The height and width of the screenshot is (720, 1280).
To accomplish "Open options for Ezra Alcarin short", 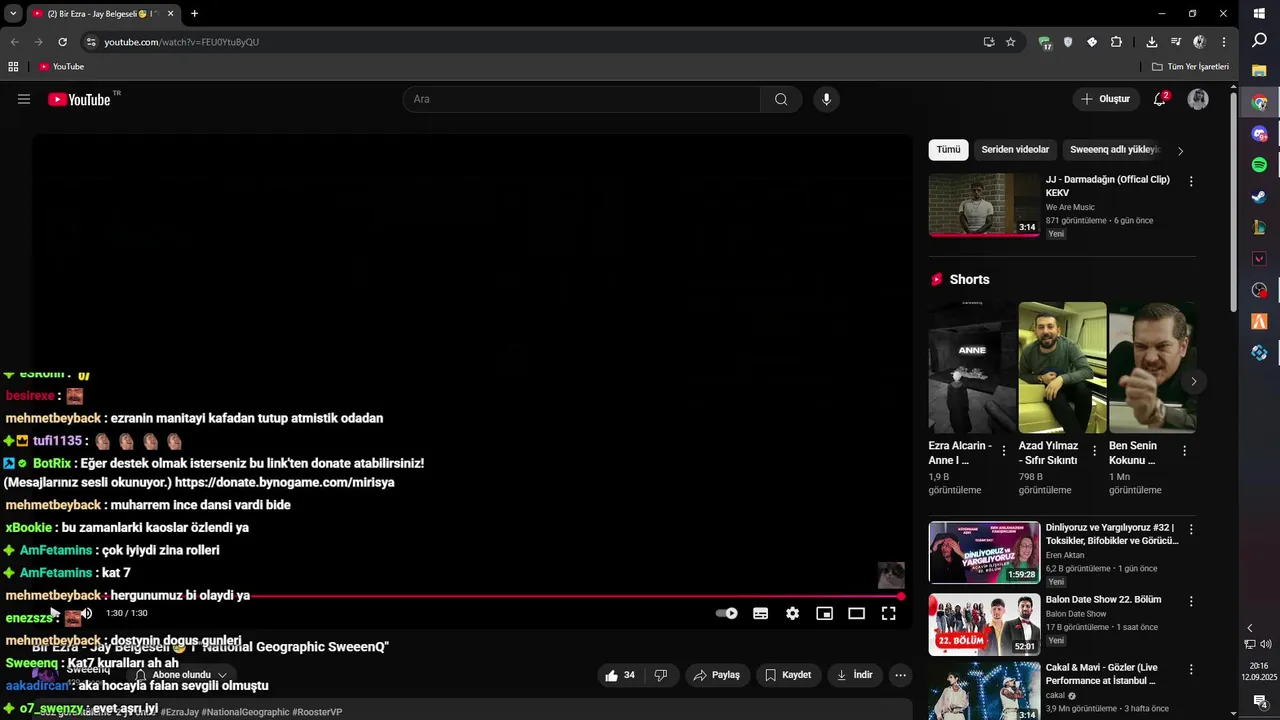I will pos(1004,451).
